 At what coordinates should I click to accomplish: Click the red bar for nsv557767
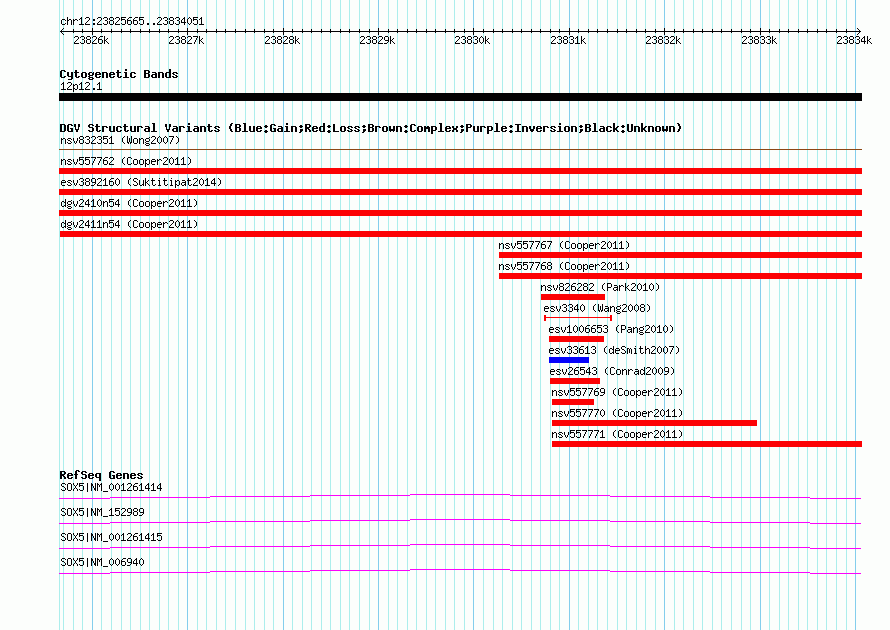681,255
